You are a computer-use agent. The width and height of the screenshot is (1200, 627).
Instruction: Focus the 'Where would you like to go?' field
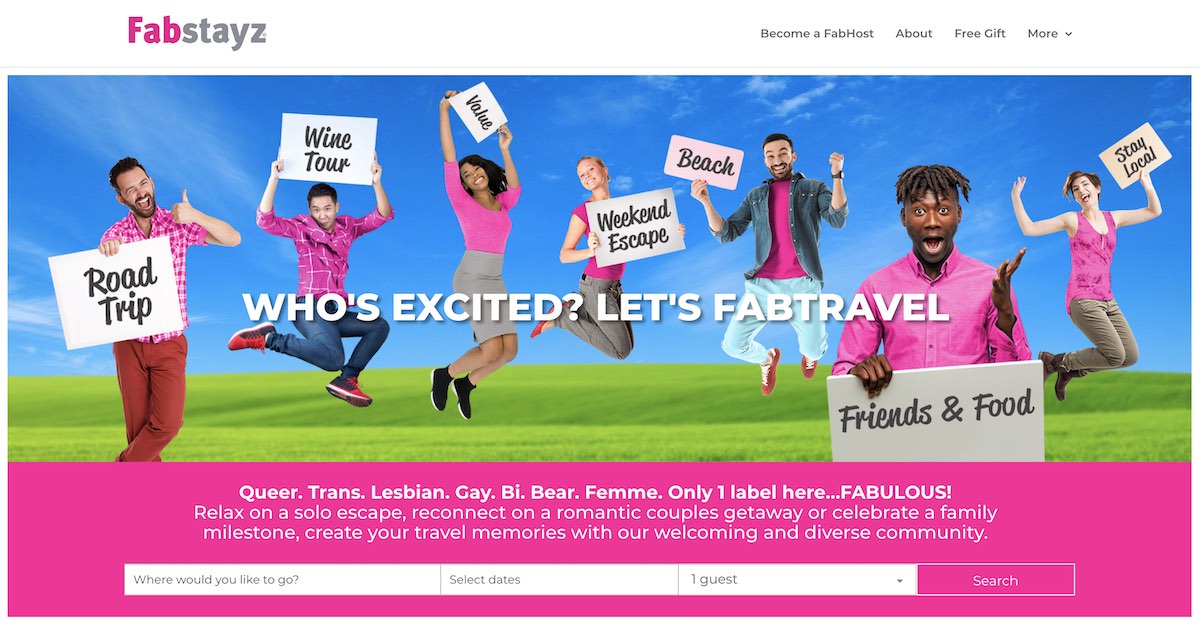[x=282, y=579]
